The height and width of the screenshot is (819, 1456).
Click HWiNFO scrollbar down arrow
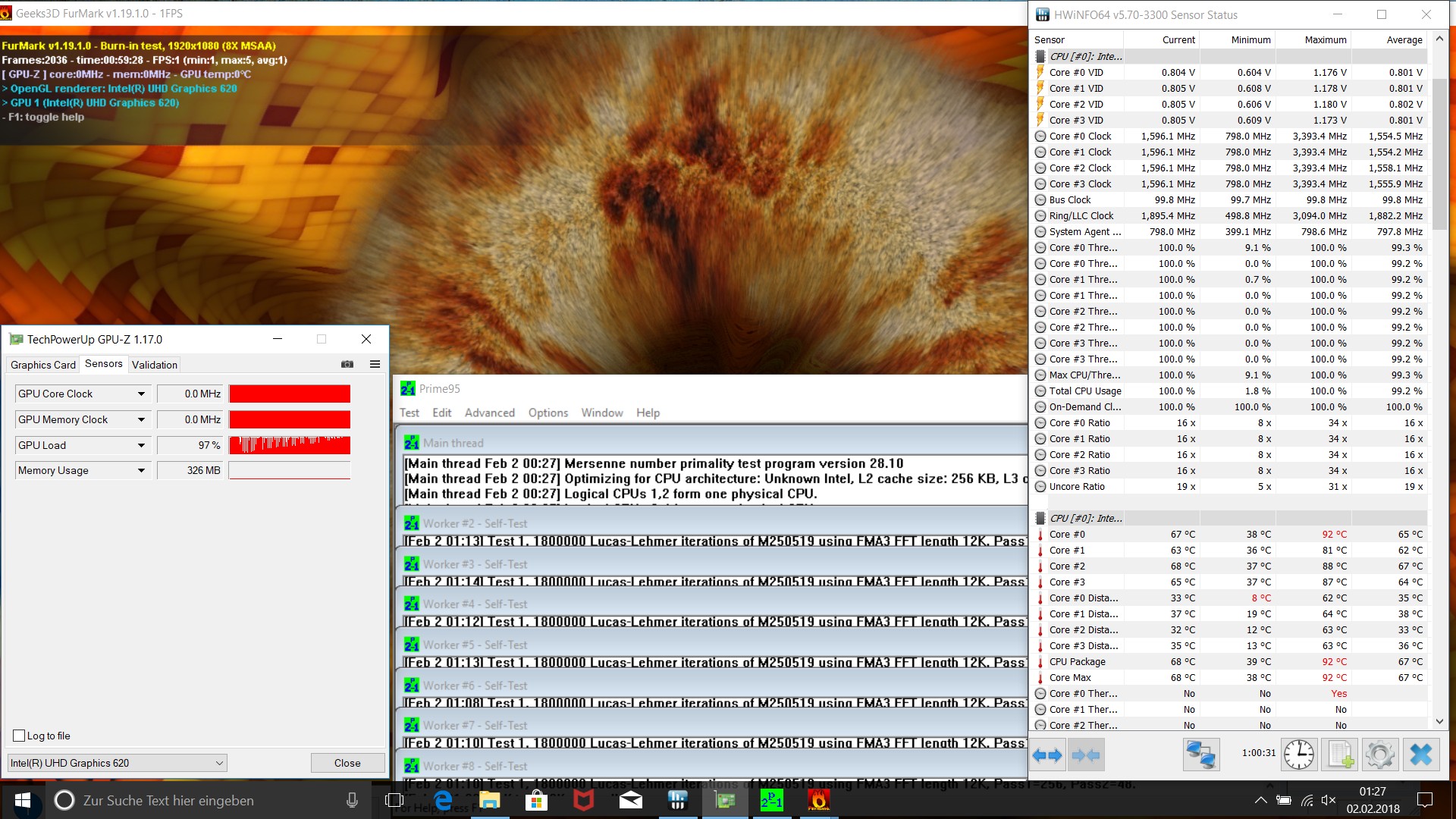tap(1439, 722)
